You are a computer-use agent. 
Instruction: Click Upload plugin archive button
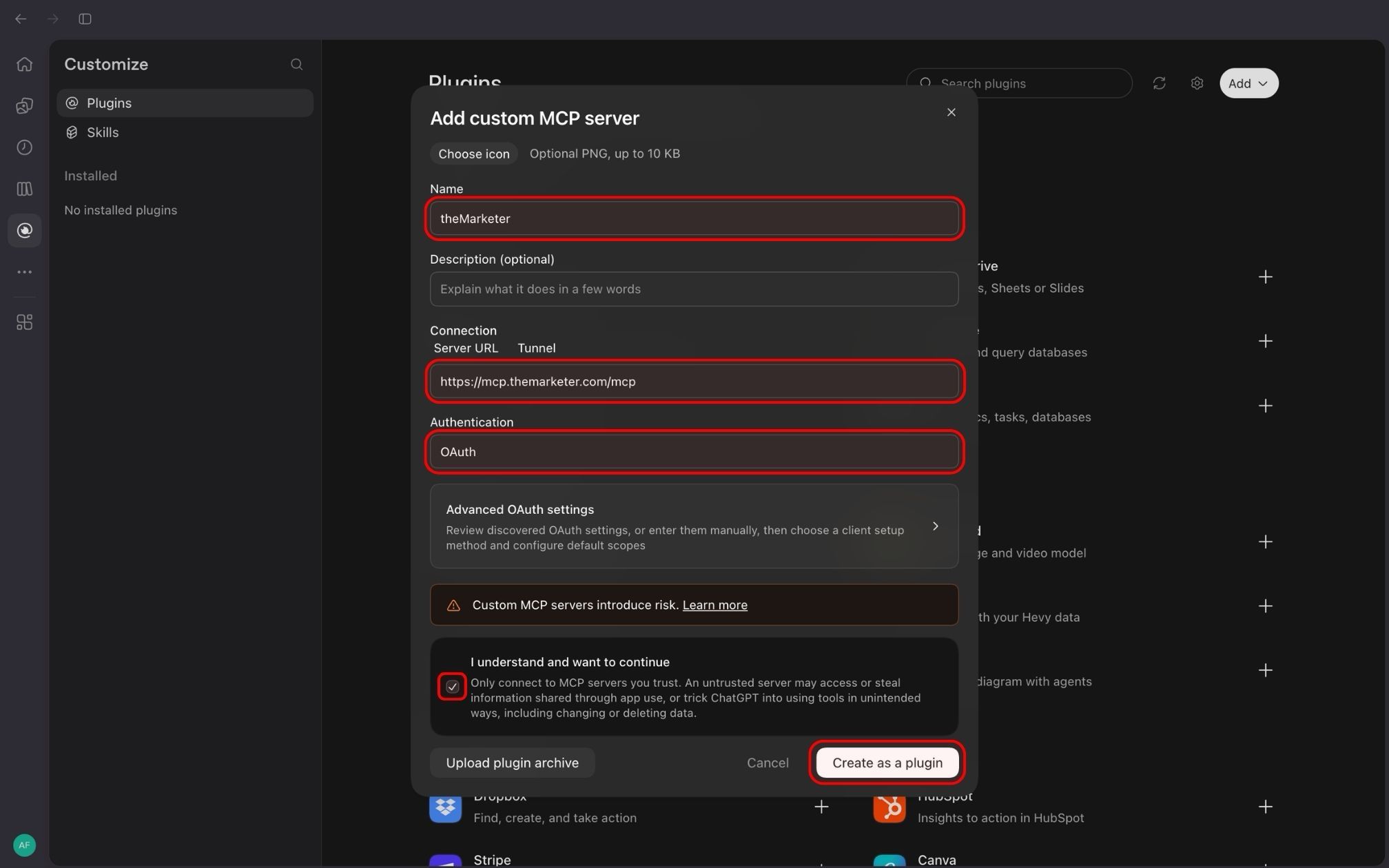(512, 763)
